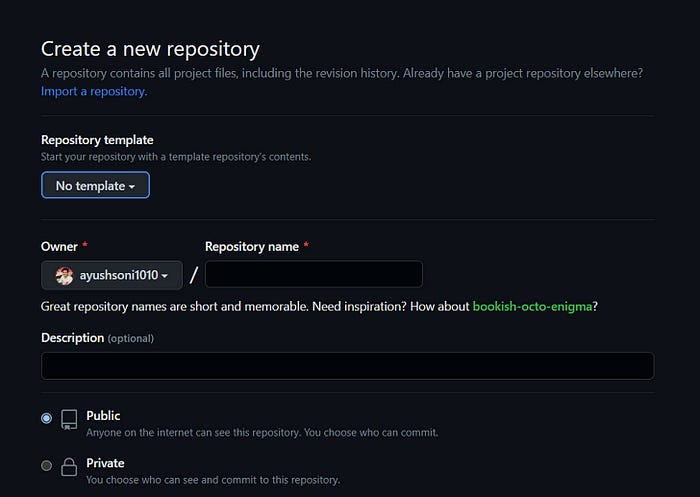The height and width of the screenshot is (497, 700).
Task: Open the No template dropdown
Action: [95, 185]
